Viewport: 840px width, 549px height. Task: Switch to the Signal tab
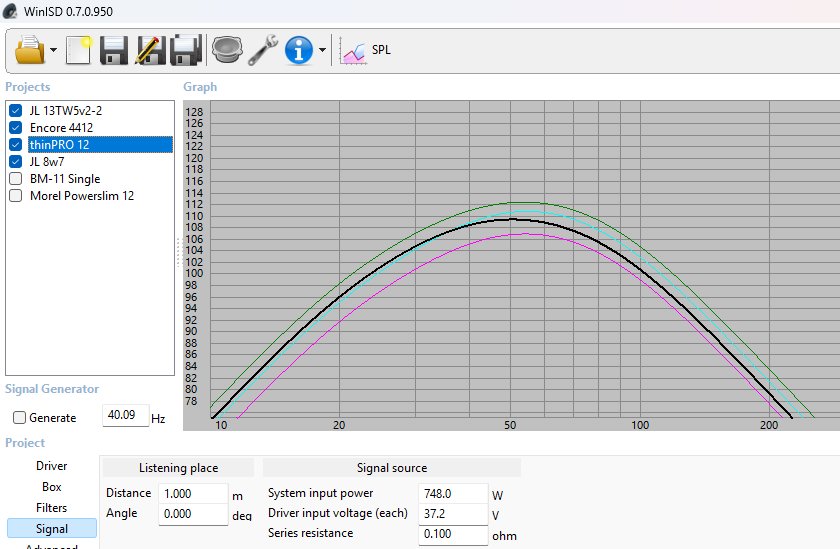pos(51,528)
